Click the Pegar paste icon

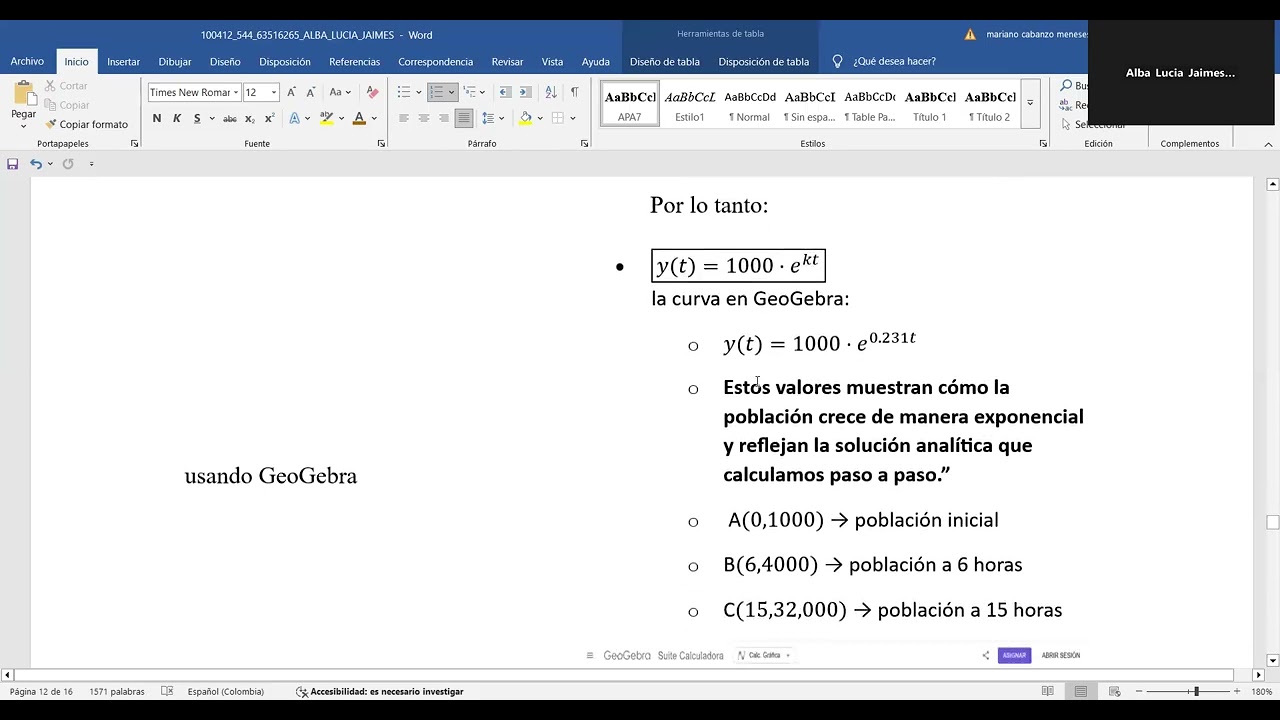click(x=24, y=94)
